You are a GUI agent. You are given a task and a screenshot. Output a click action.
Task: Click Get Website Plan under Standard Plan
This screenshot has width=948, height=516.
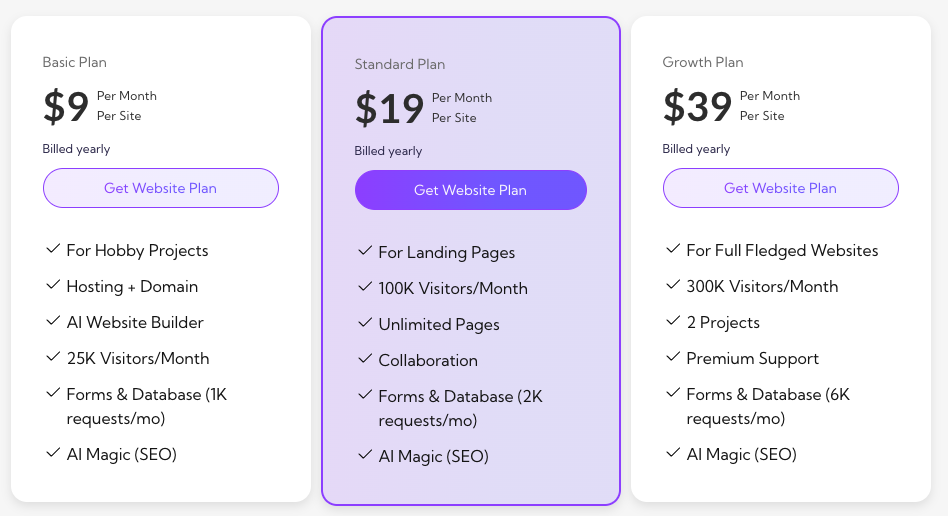pos(470,190)
